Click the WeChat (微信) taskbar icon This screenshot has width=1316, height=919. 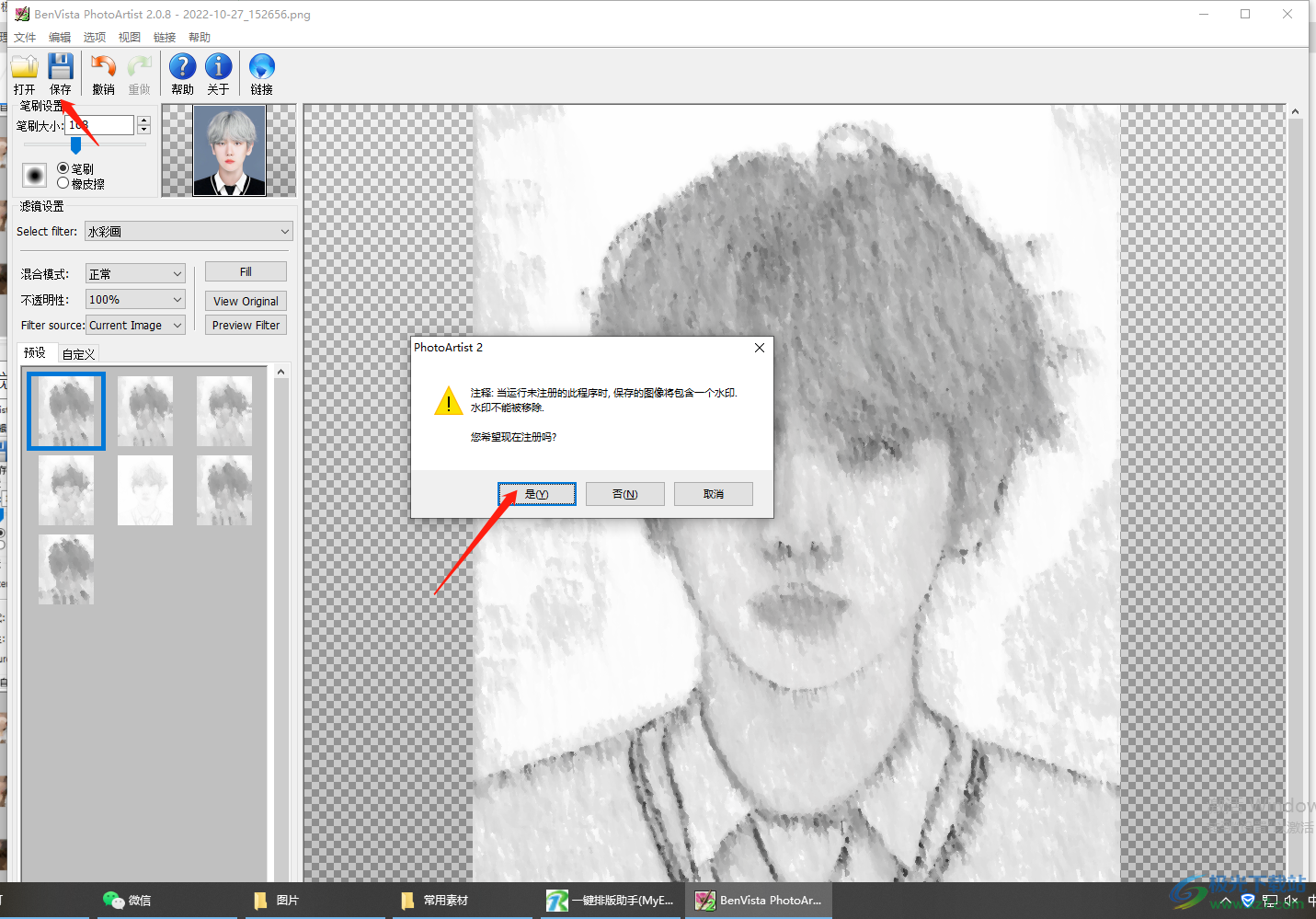pos(113,900)
